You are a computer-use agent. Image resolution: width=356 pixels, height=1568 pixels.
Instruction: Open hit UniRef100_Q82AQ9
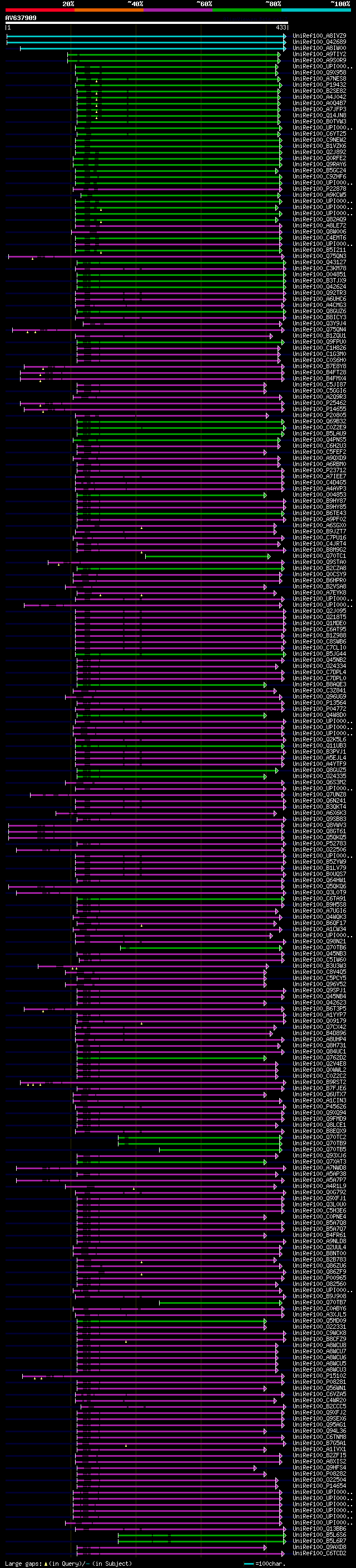[x=319, y=219]
